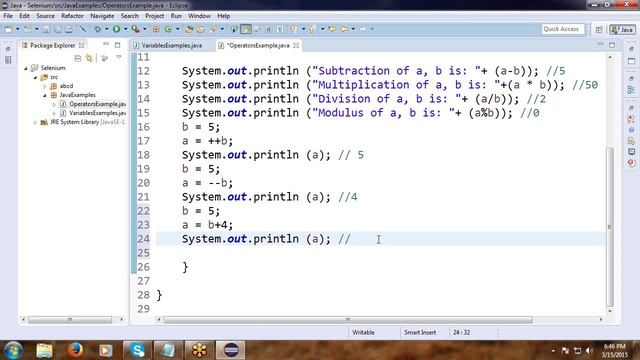
Task: Open Skype from the taskbar
Action: 137,350
